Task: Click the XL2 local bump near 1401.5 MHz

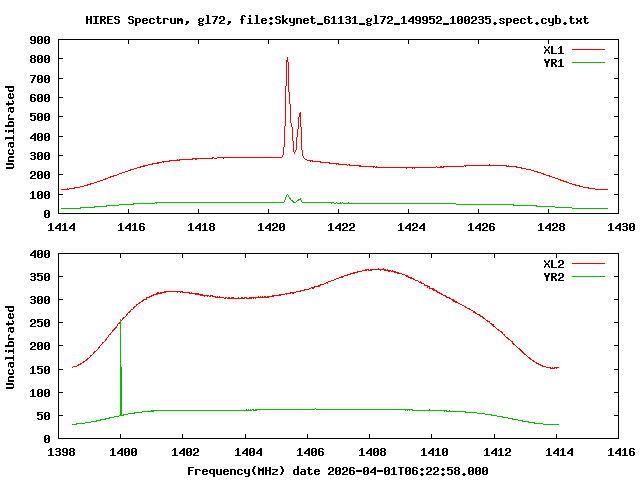Action: tap(171, 291)
